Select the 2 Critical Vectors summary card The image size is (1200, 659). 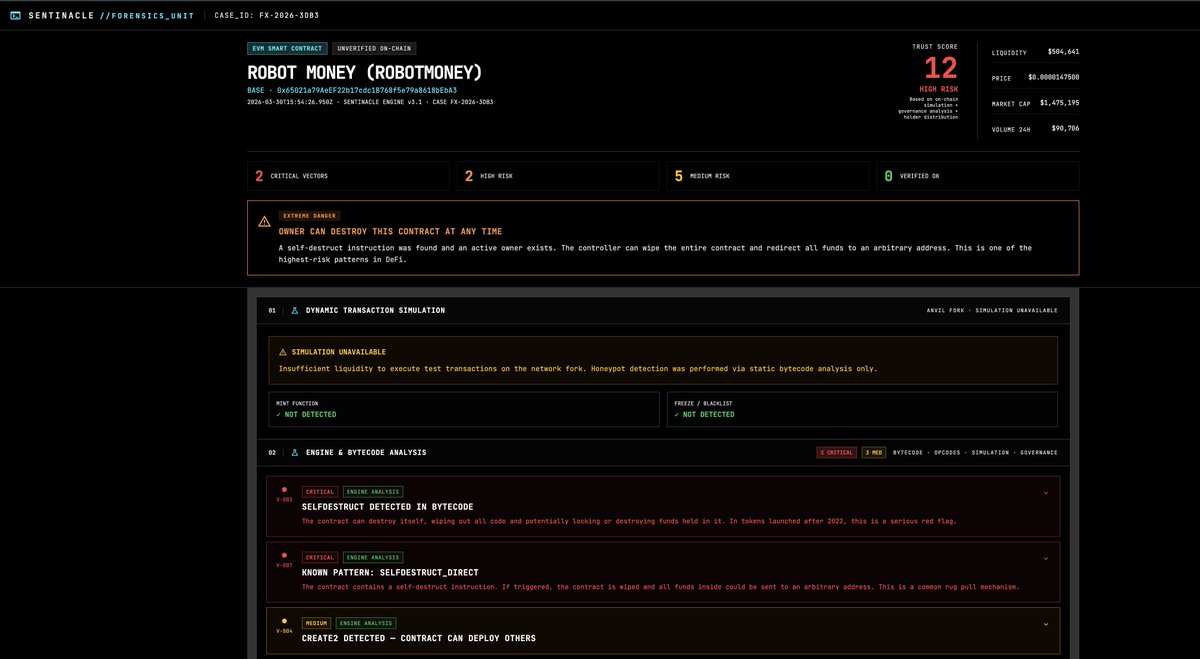point(348,176)
